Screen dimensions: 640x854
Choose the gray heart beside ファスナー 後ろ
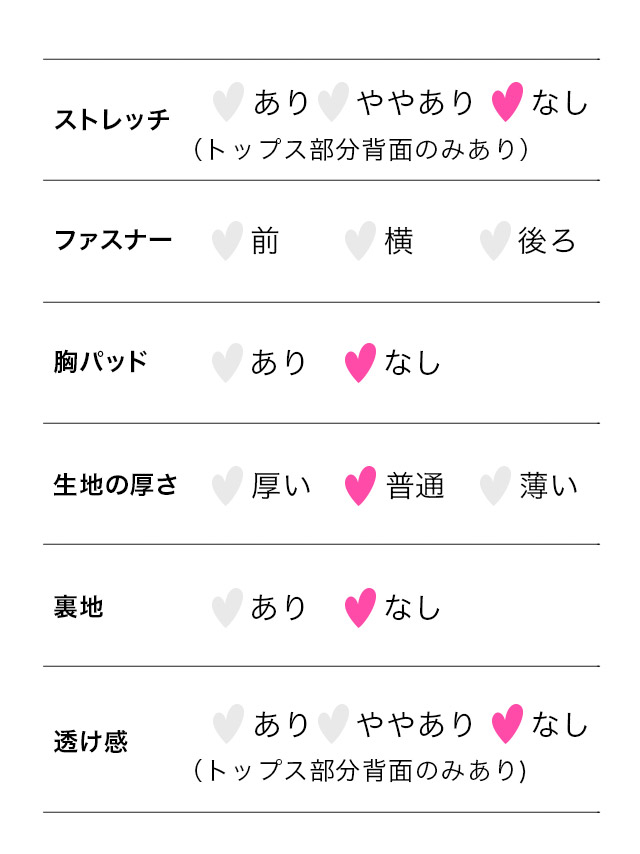495,241
